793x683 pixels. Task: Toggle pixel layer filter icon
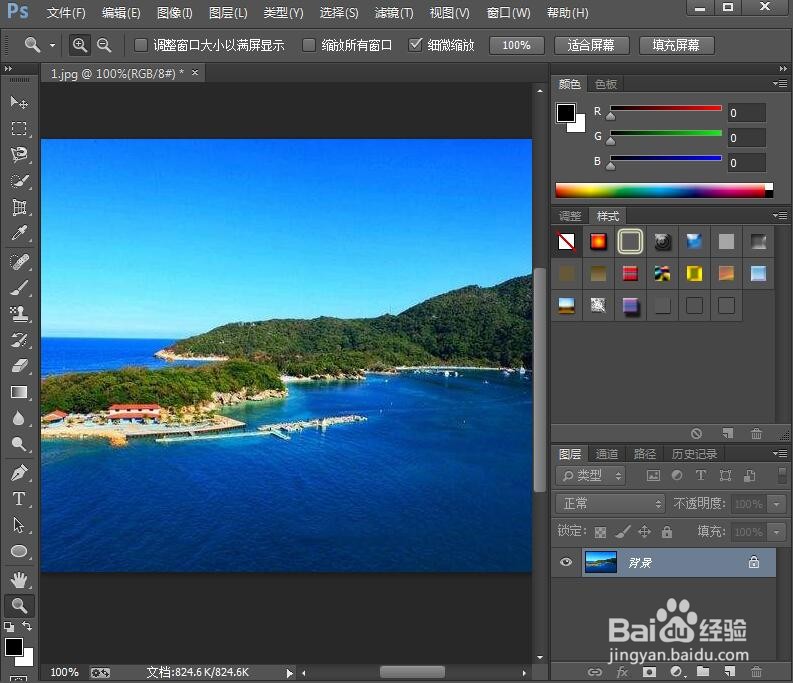[653, 475]
